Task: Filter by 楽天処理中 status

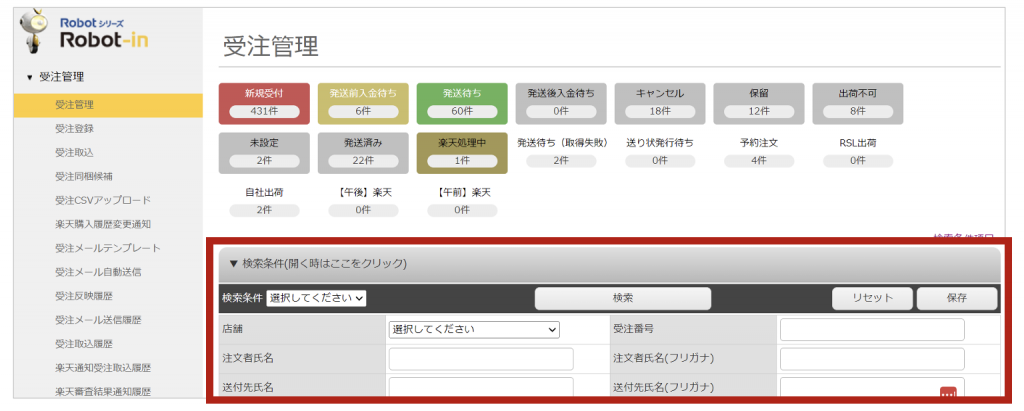Action: (x=462, y=151)
